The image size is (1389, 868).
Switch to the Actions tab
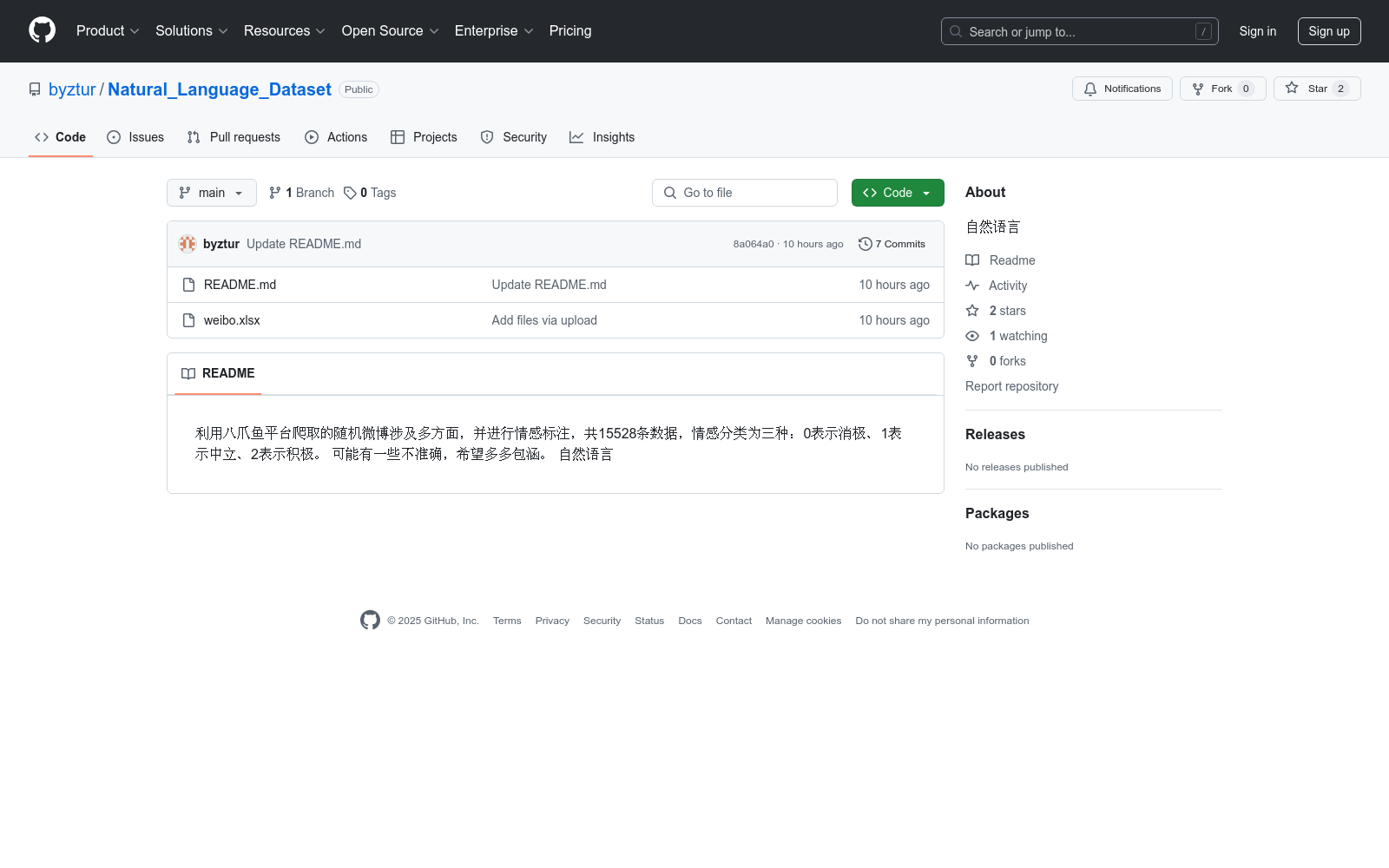pyautogui.click(x=336, y=137)
